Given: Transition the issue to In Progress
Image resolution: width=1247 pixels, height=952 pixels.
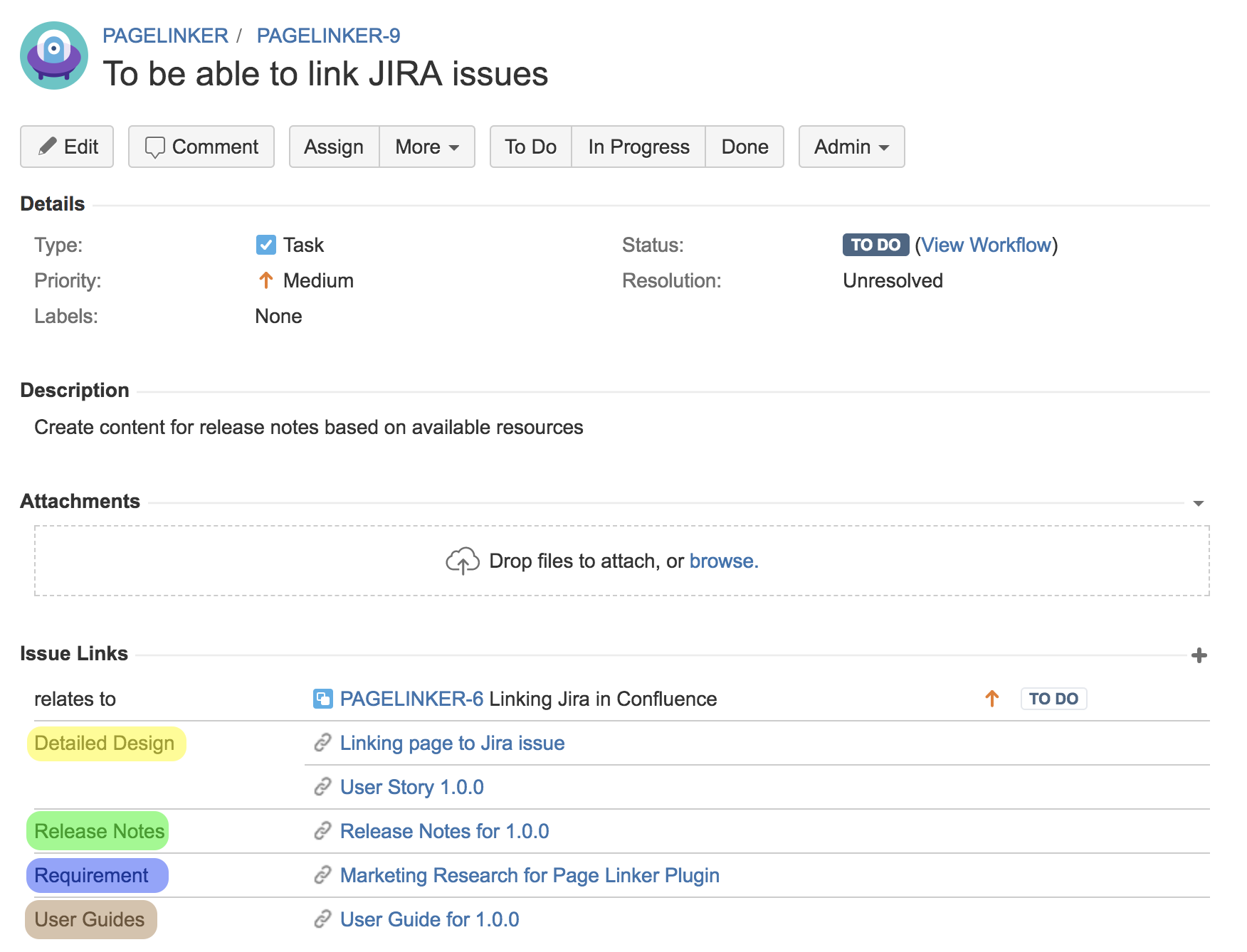Looking at the screenshot, I should tap(638, 147).
